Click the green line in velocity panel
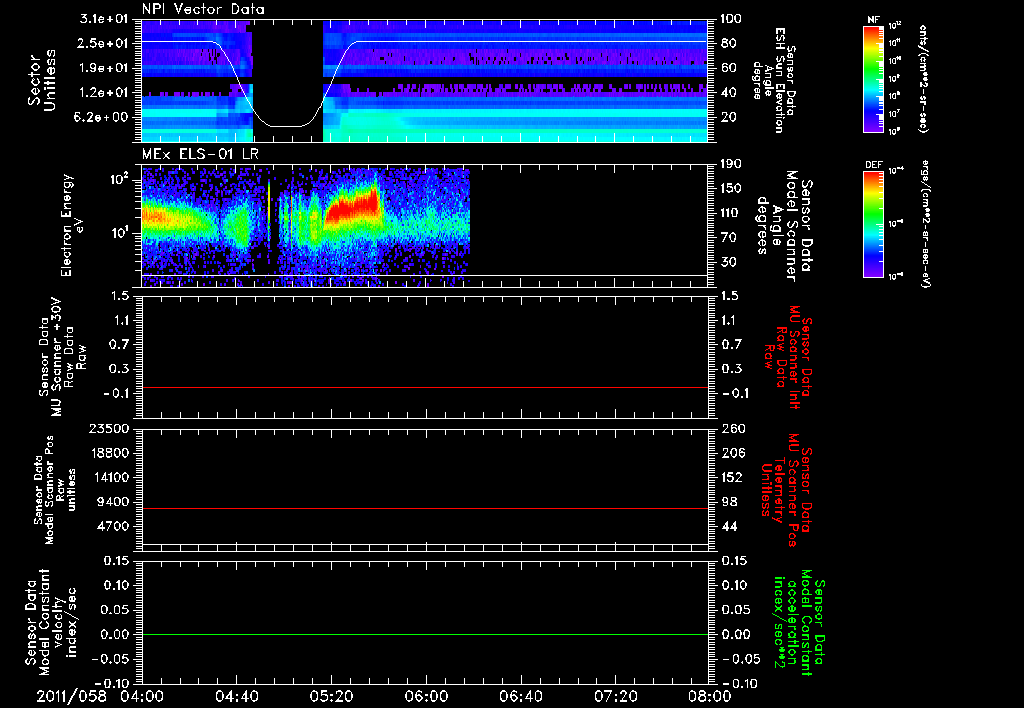The width and height of the screenshot is (1024, 708). [424, 635]
